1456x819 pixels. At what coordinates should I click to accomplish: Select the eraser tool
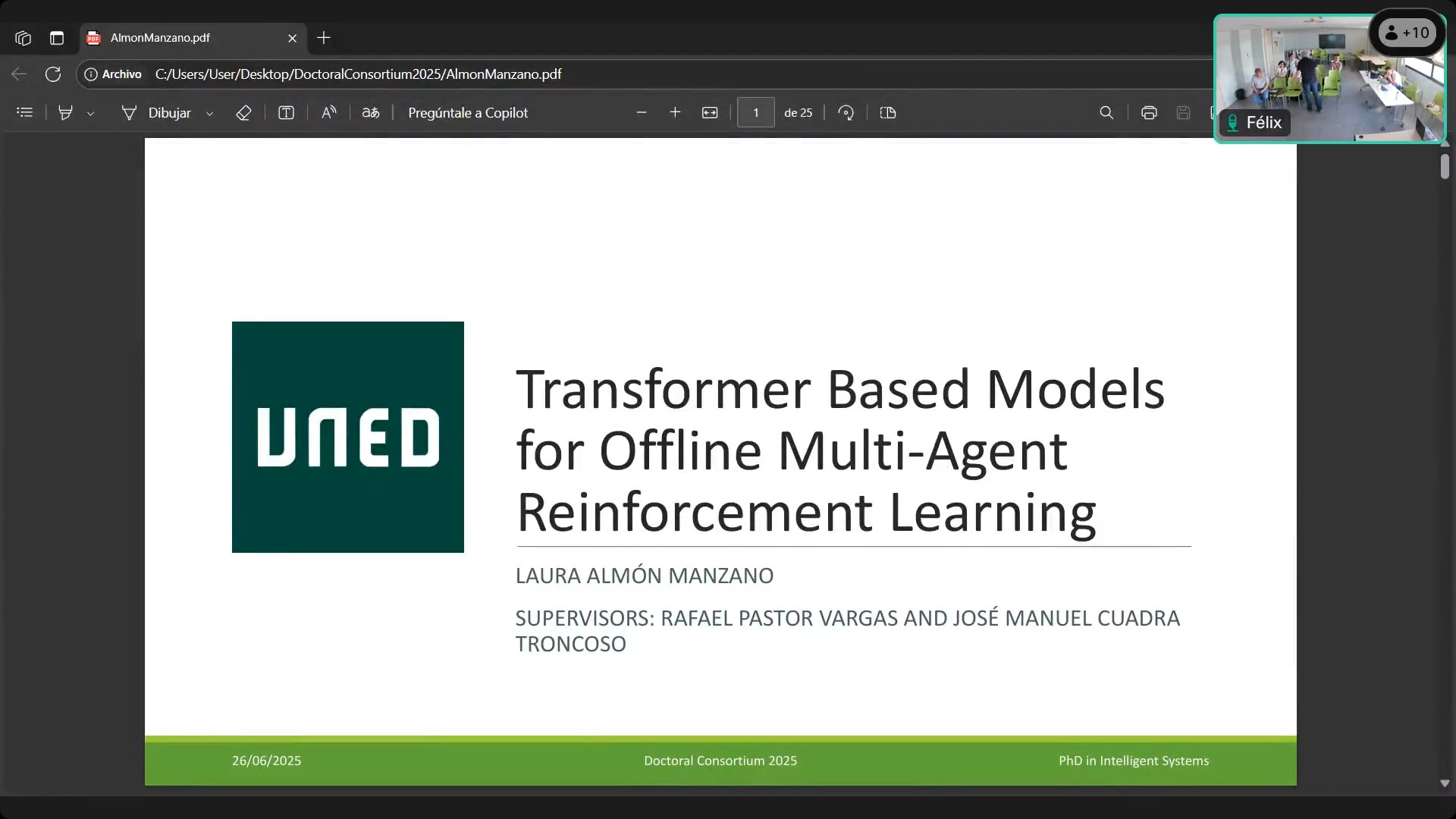tap(243, 113)
